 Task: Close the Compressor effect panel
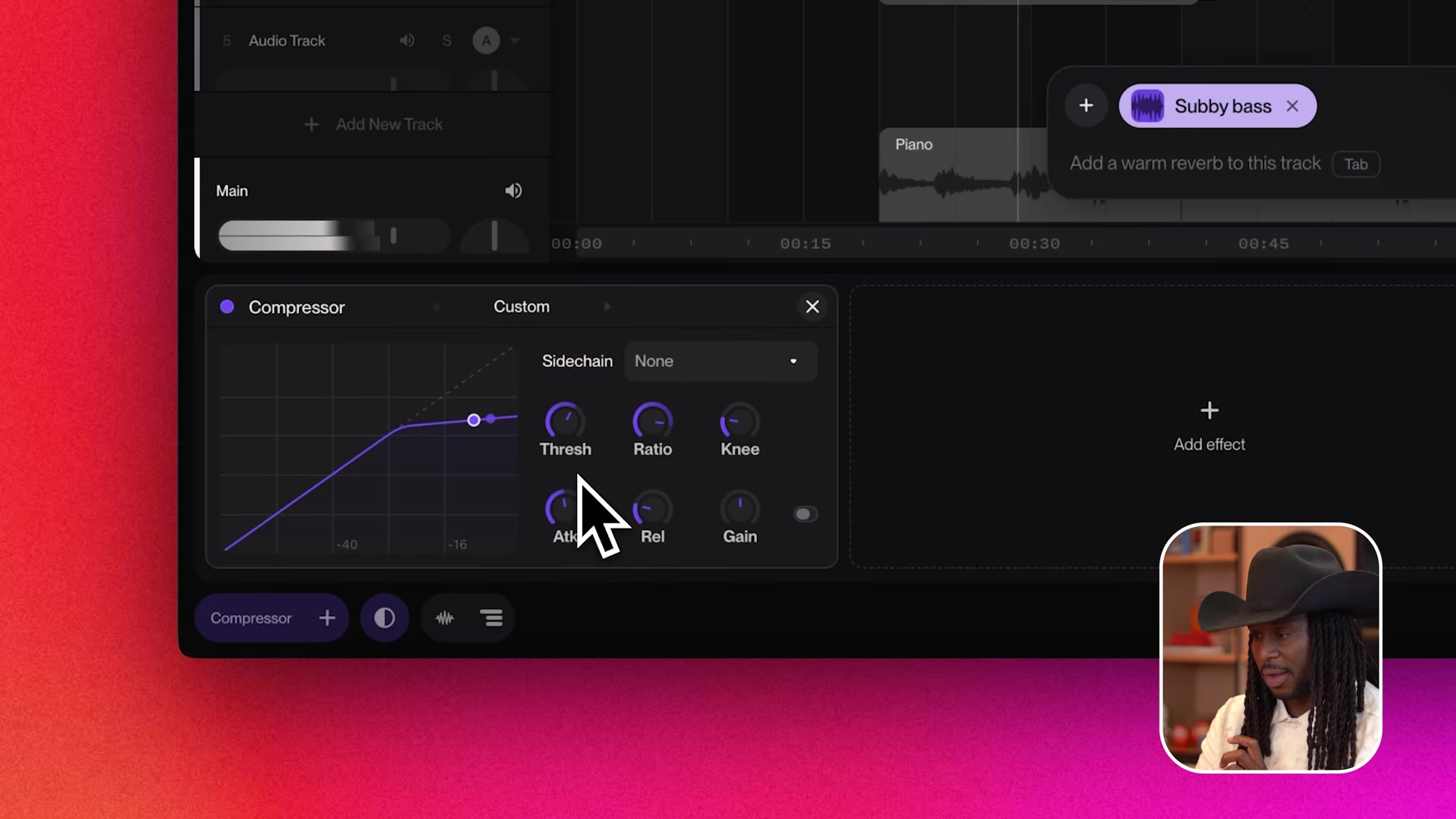pos(812,306)
